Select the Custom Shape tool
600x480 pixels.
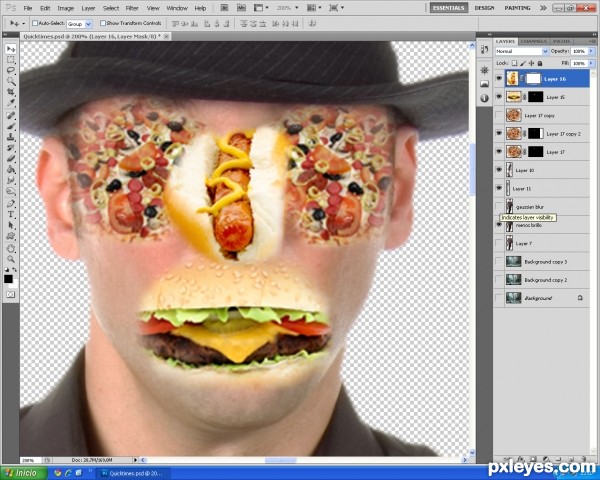[x=11, y=235]
